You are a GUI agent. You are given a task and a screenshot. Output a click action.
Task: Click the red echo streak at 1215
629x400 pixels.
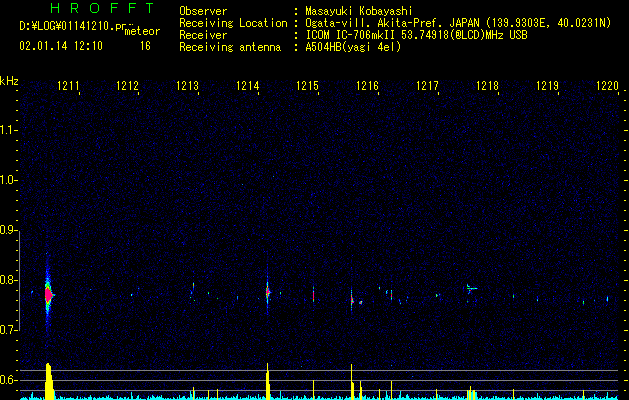coord(313,295)
